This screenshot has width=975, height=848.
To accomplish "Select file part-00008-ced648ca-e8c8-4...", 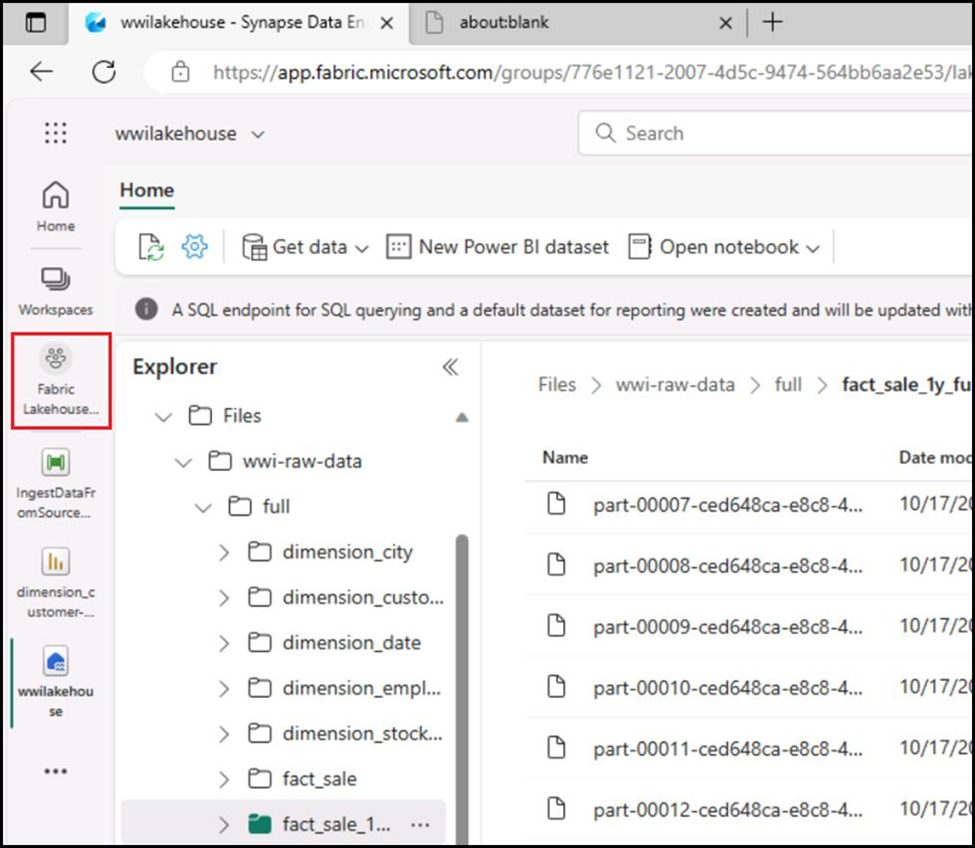I will pyautogui.click(x=728, y=566).
